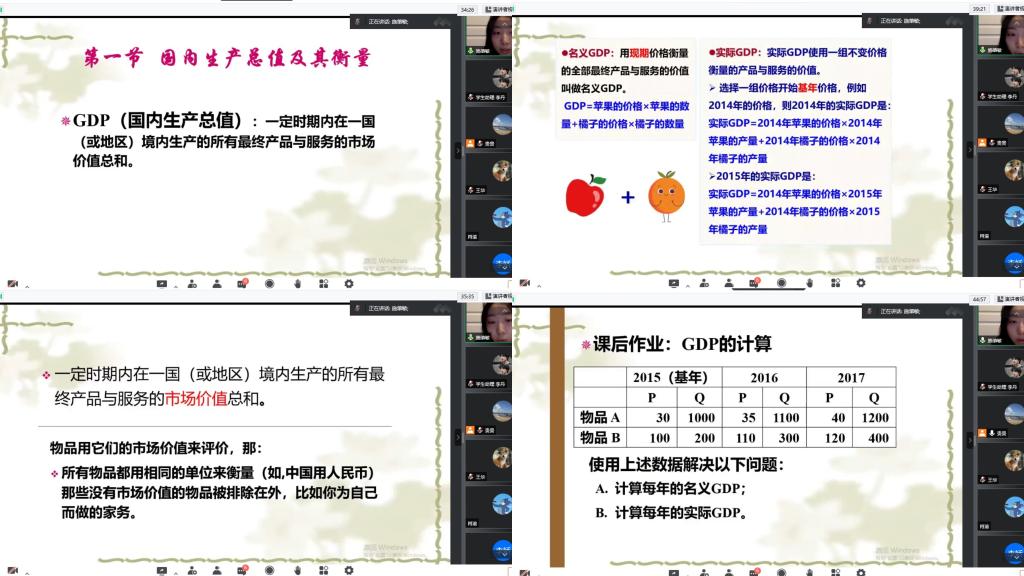Click apps grid icon in the 35:35 meeting toolbar
The image size is (1024, 576).
323,571
